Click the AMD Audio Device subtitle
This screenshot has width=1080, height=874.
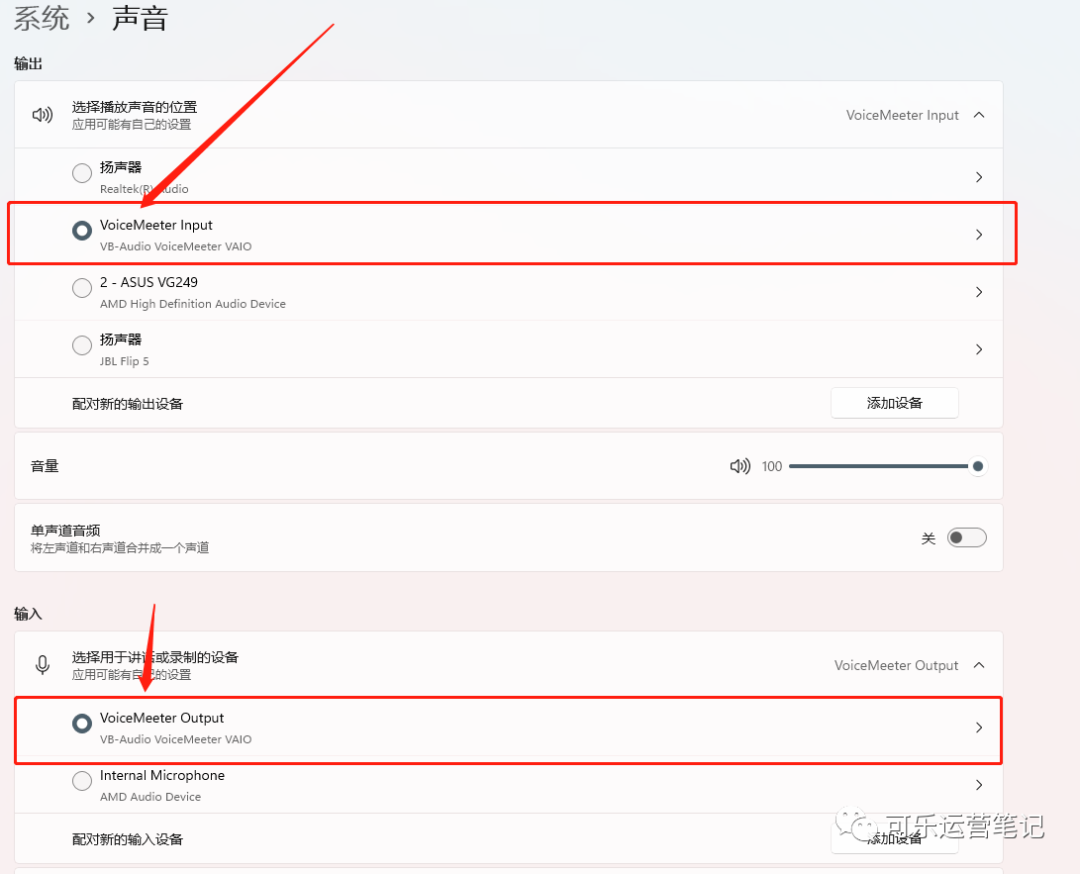[x=150, y=797]
